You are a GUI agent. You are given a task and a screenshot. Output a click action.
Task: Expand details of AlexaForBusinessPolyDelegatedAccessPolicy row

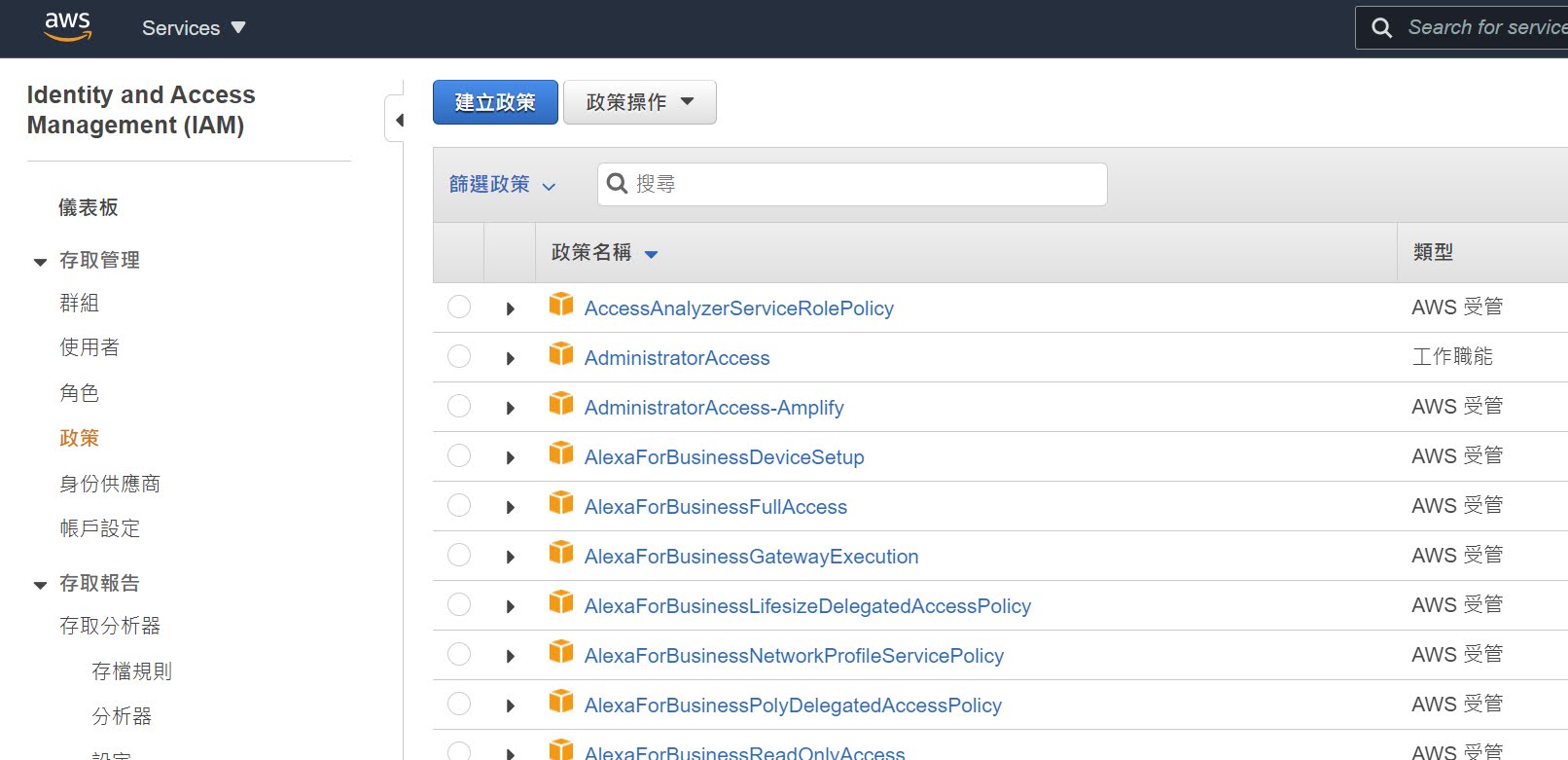tap(511, 706)
